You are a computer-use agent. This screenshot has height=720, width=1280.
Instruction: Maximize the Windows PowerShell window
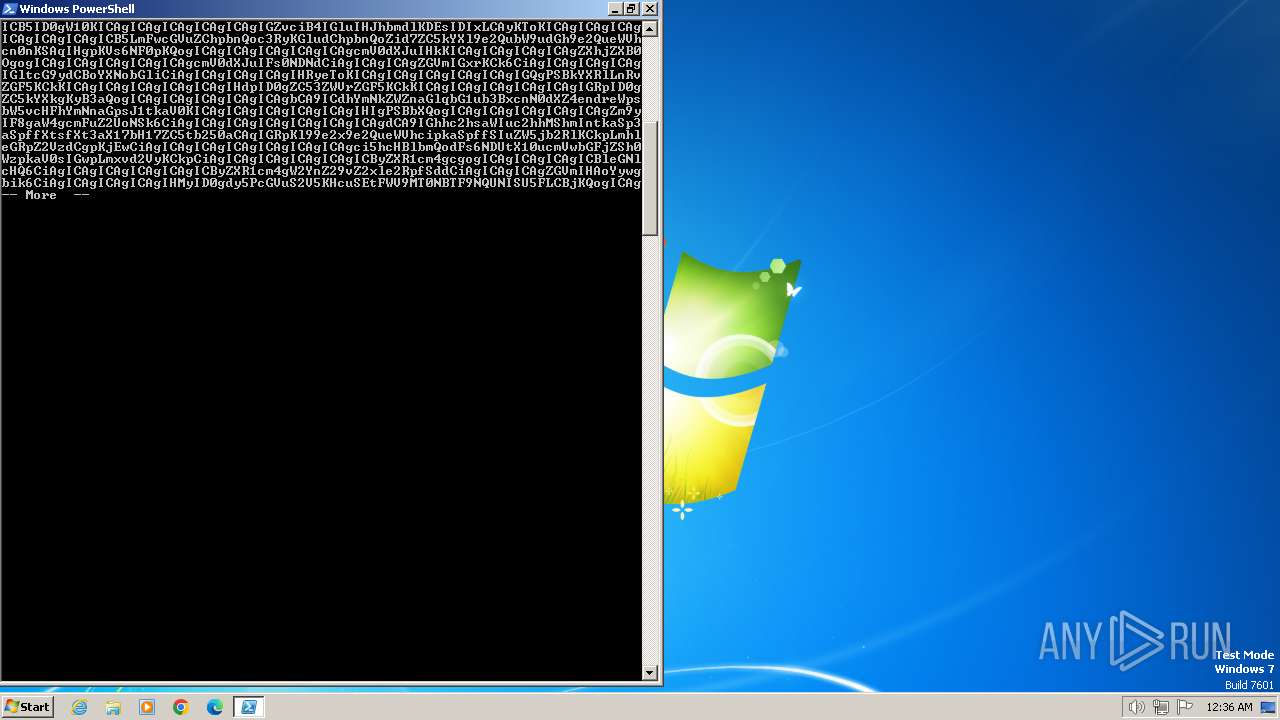[631, 9]
